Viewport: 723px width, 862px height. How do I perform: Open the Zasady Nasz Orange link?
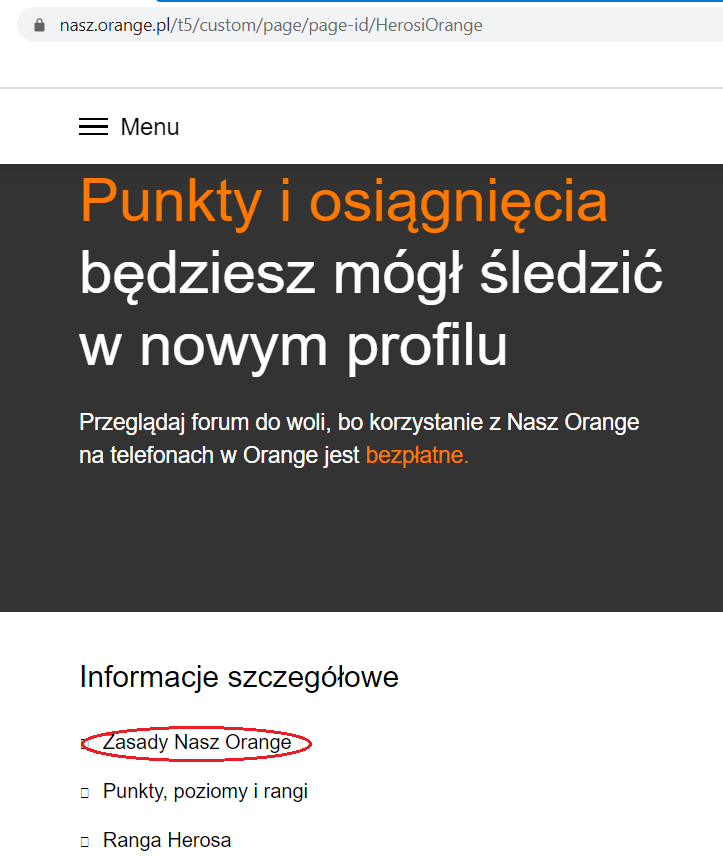[197, 742]
